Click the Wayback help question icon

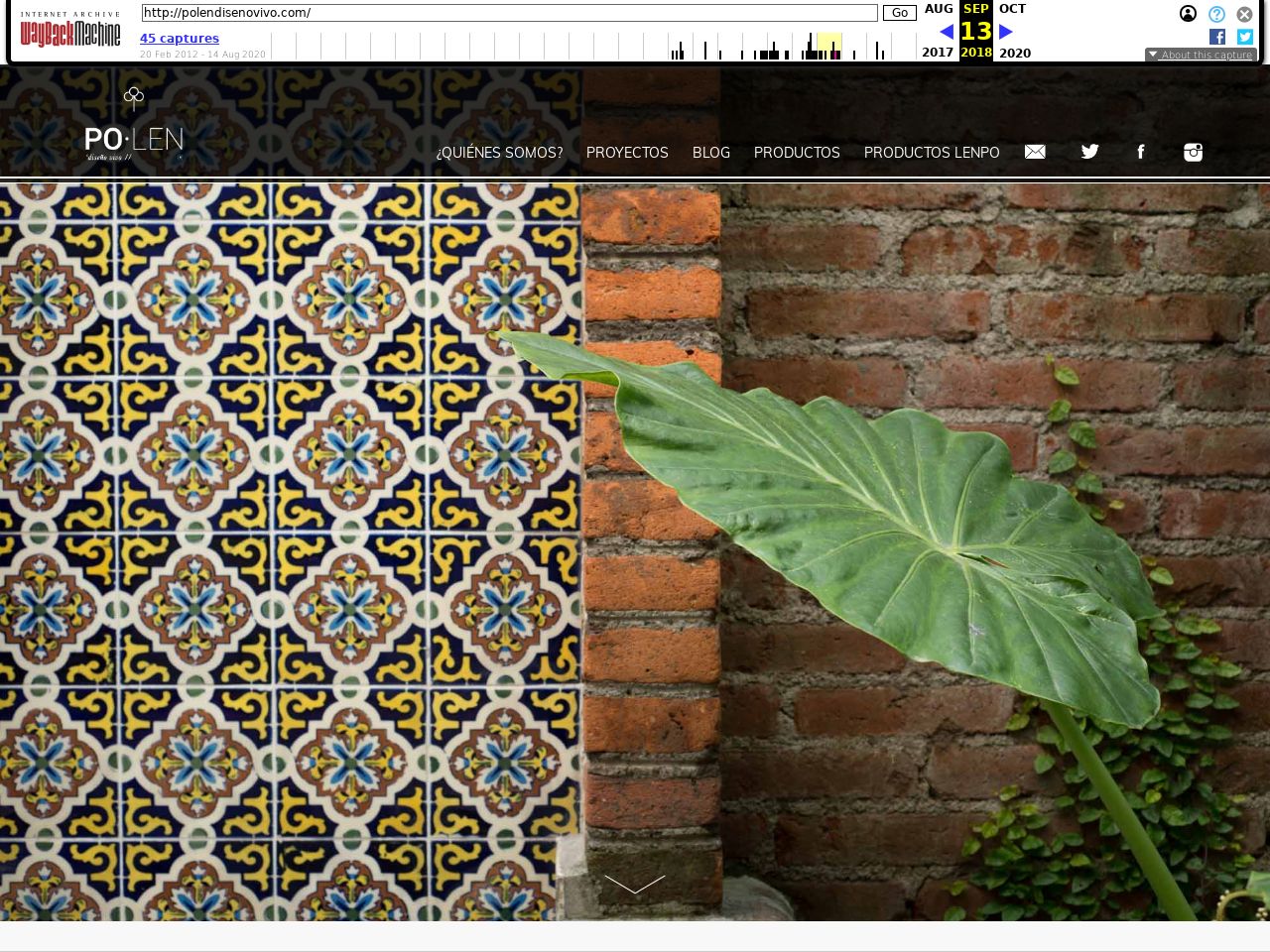pyautogui.click(x=1216, y=14)
